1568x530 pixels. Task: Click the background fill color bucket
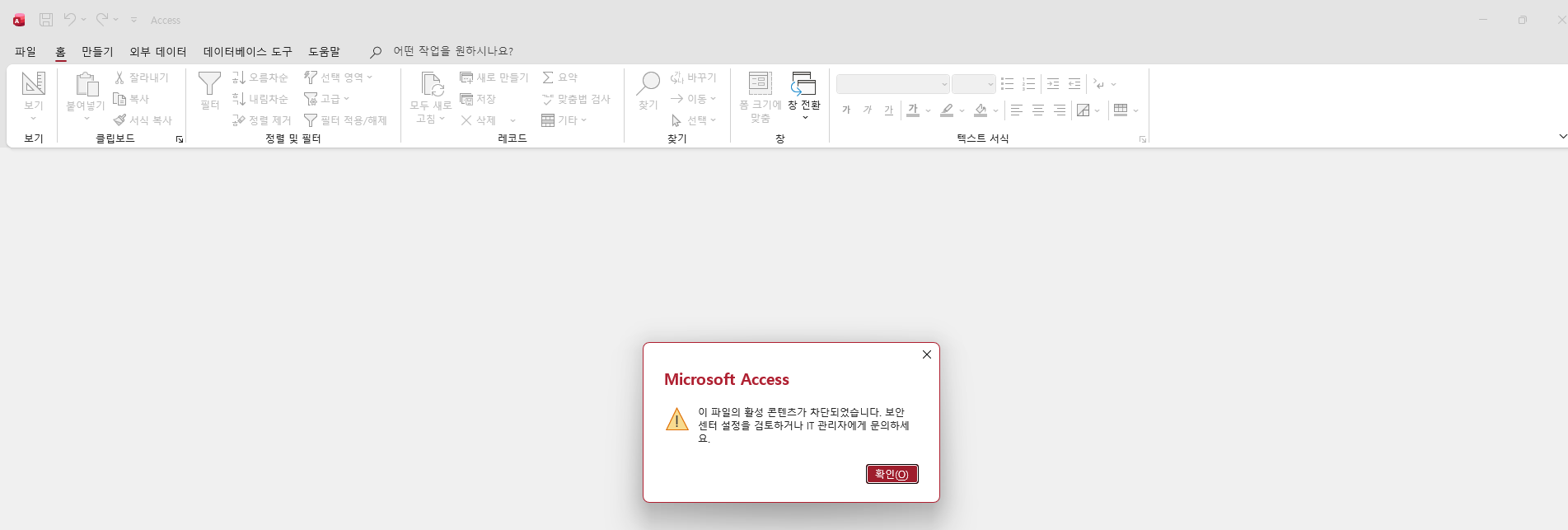pyautogui.click(x=981, y=110)
